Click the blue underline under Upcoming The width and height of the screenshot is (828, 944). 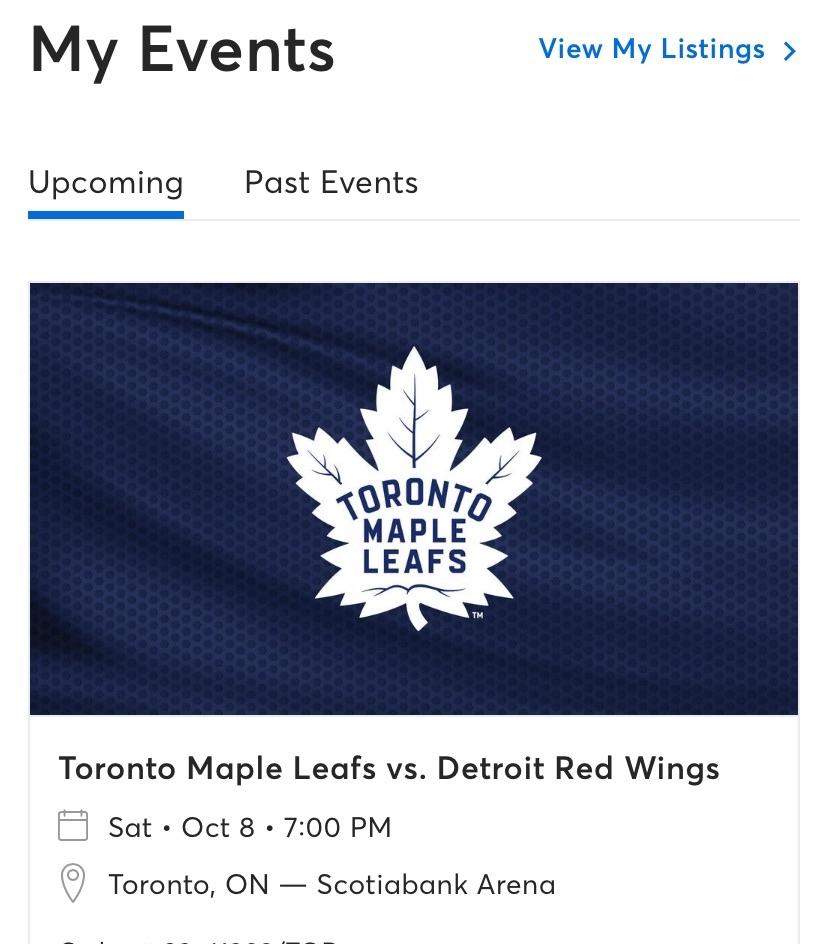106,214
